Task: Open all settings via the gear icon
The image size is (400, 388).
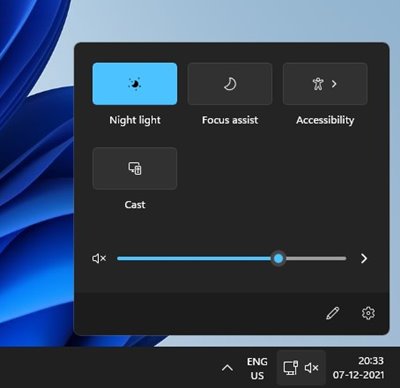Action: 368,313
